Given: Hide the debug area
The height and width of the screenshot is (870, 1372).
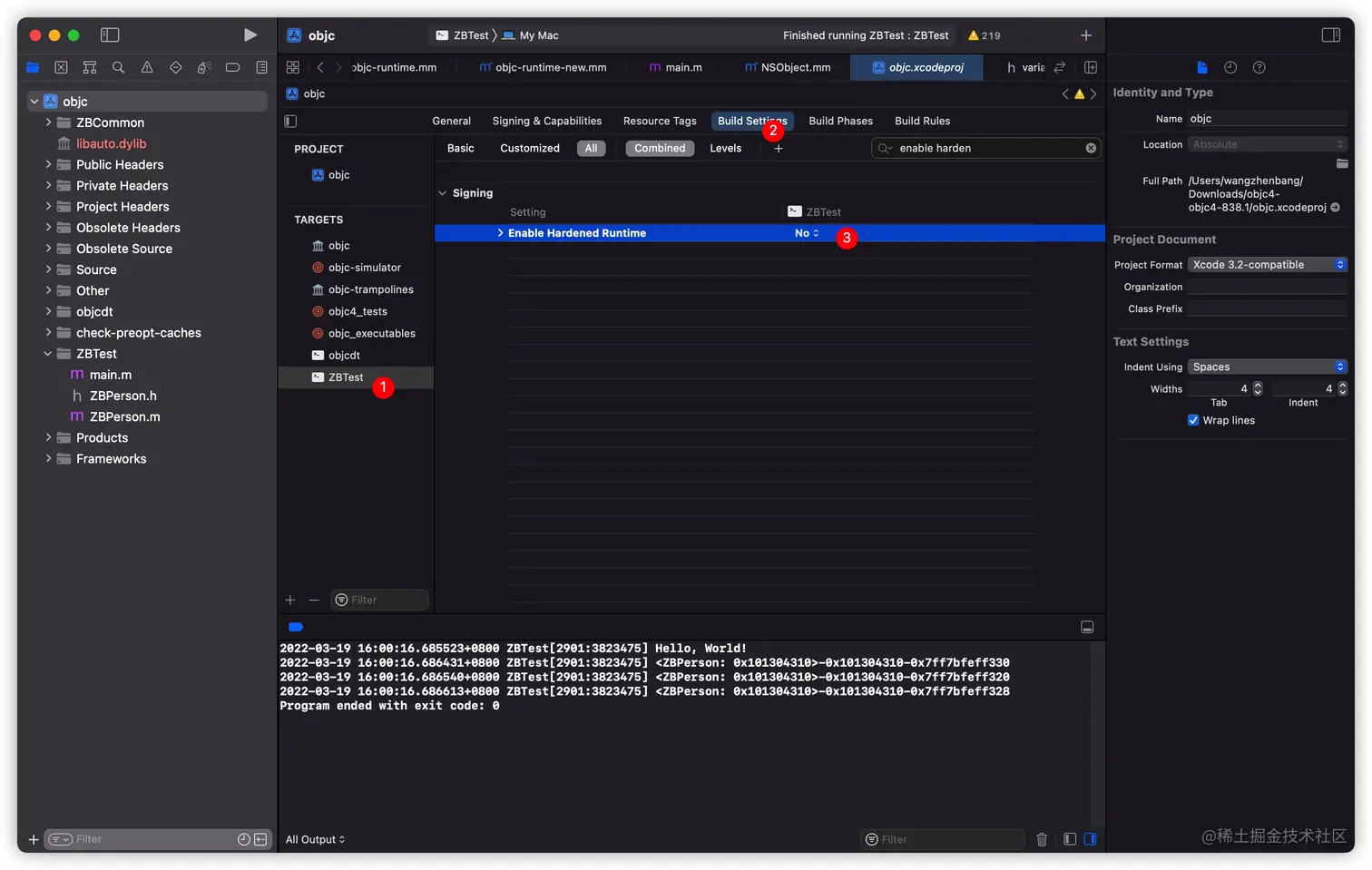Looking at the screenshot, I should 1087,627.
